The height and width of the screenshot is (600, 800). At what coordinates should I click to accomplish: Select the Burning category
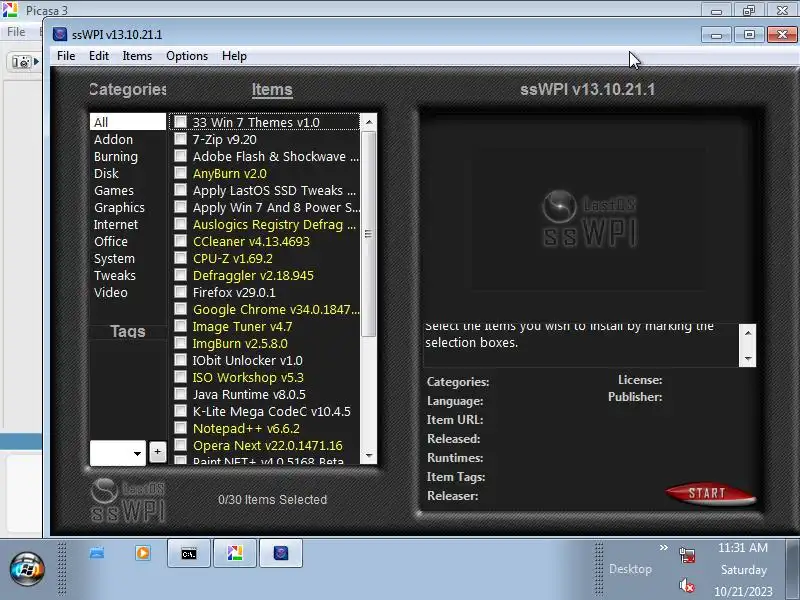128,156
